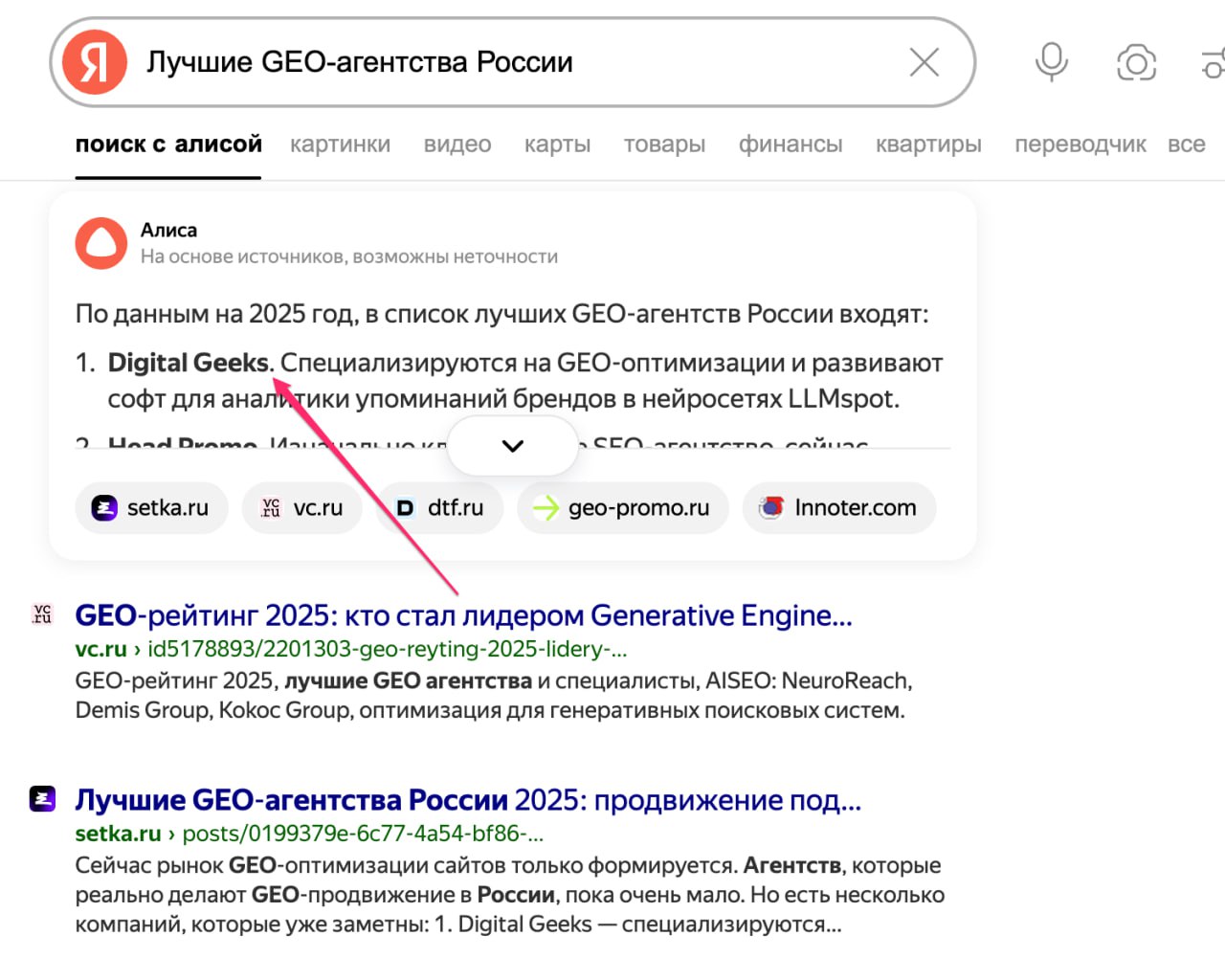The height and width of the screenshot is (980, 1225).
Task: Click 'На основе источников, возможны неточности' note
Action: click(349, 256)
